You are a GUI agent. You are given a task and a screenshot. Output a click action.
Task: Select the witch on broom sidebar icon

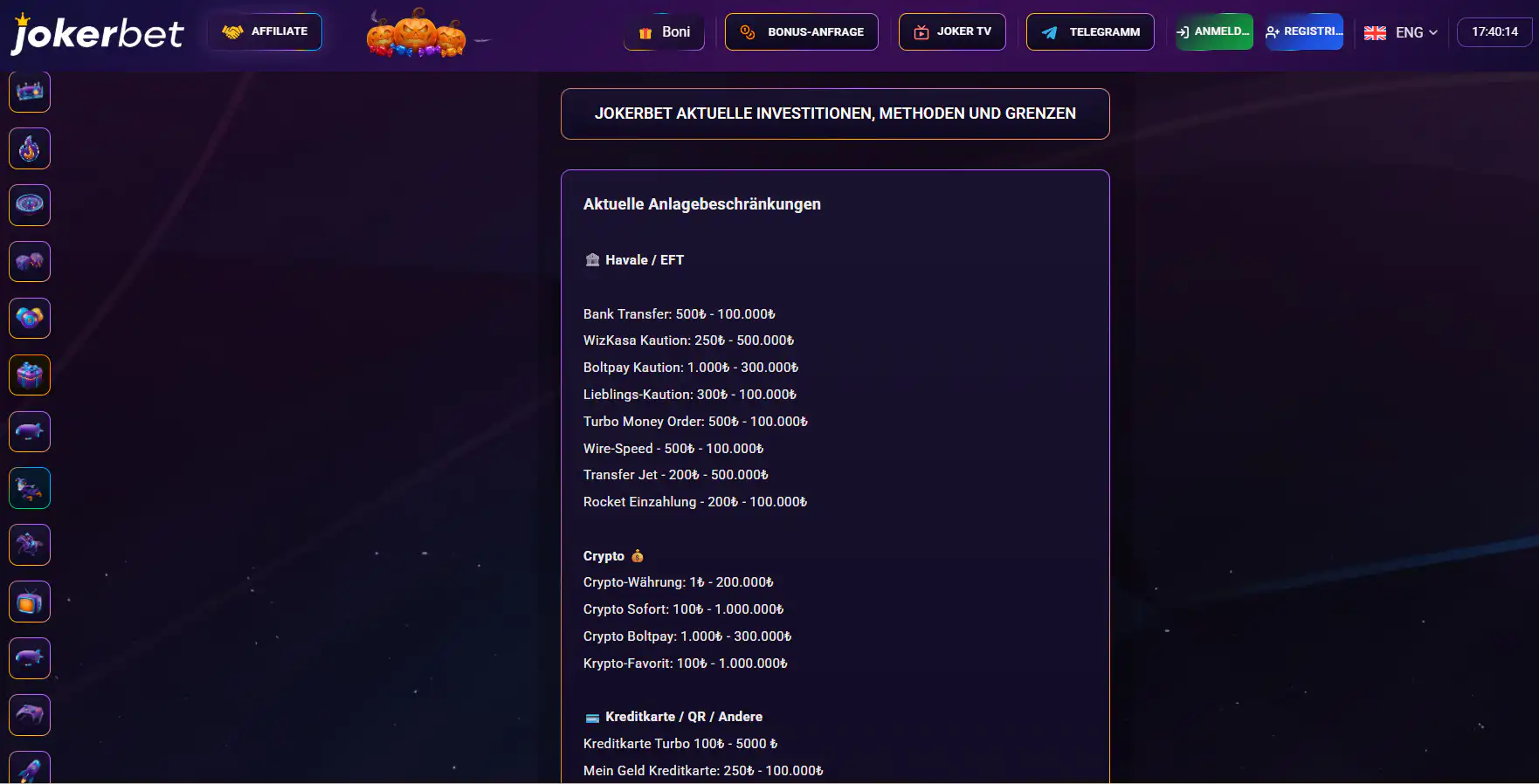(30, 488)
